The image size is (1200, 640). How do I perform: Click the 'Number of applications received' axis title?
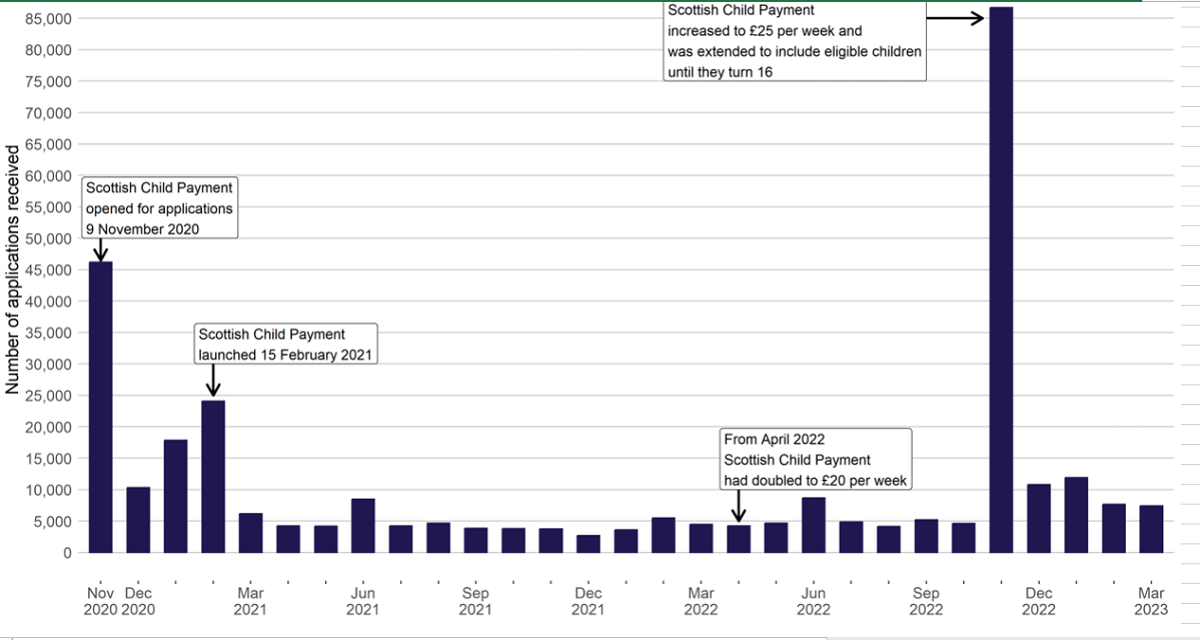pyautogui.click(x=13, y=269)
